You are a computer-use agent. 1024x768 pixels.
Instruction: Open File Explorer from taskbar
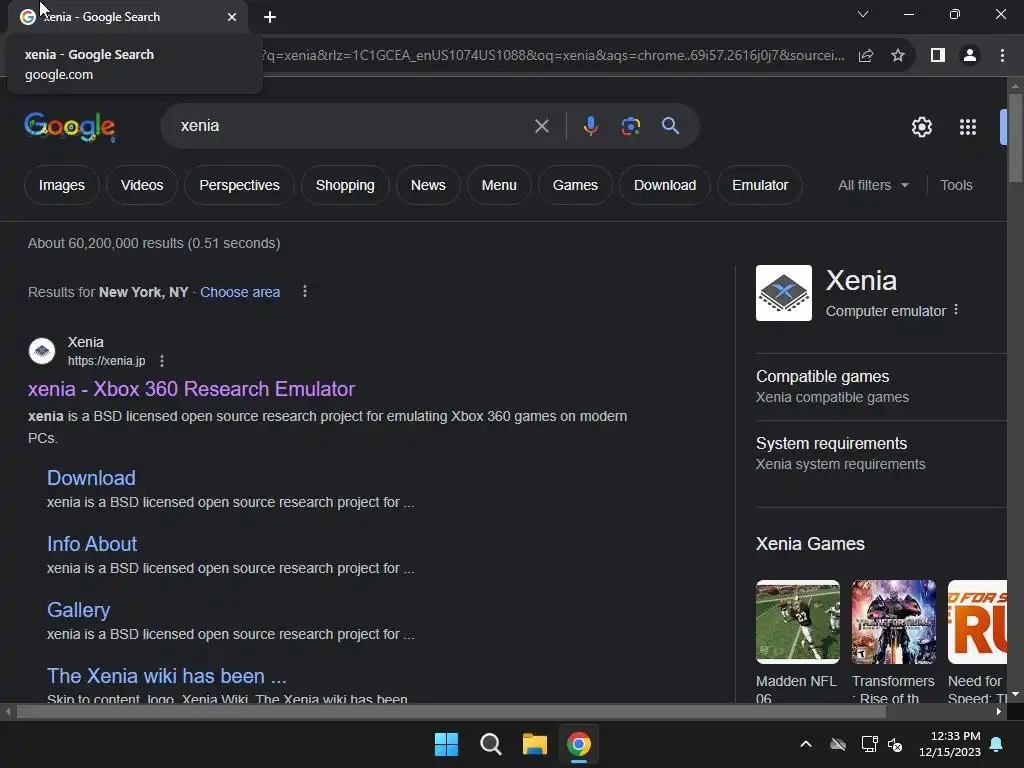pyautogui.click(x=534, y=744)
